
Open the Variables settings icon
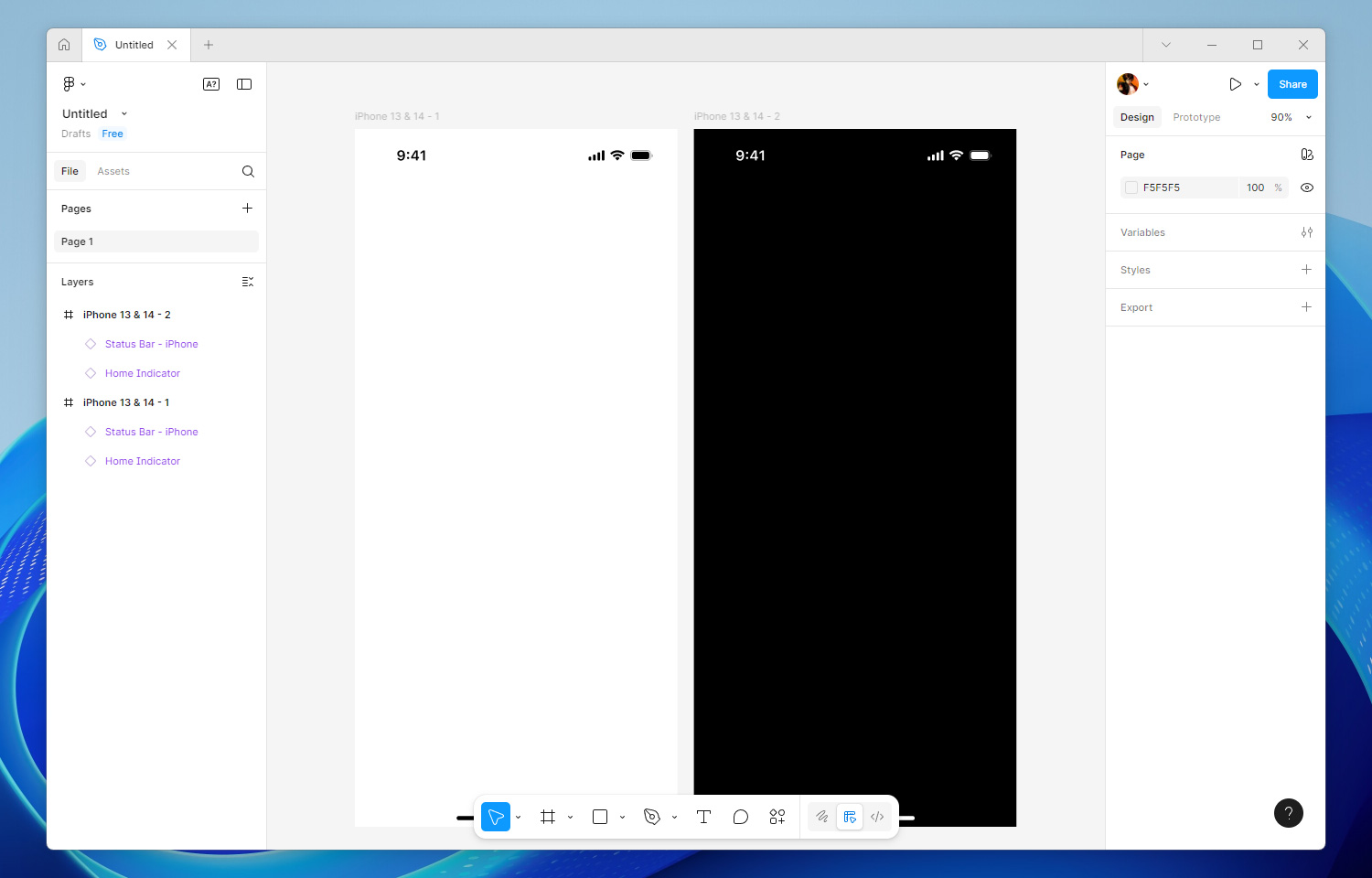click(x=1307, y=232)
